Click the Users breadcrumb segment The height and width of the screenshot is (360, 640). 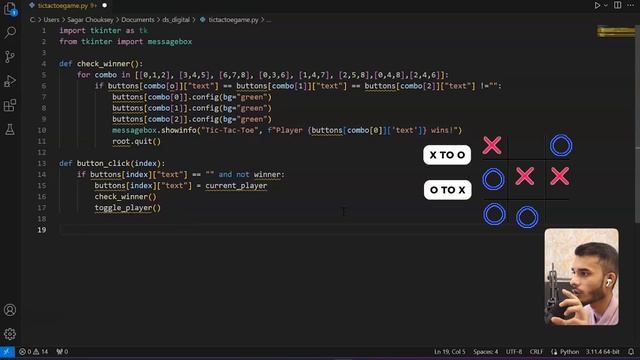point(51,20)
